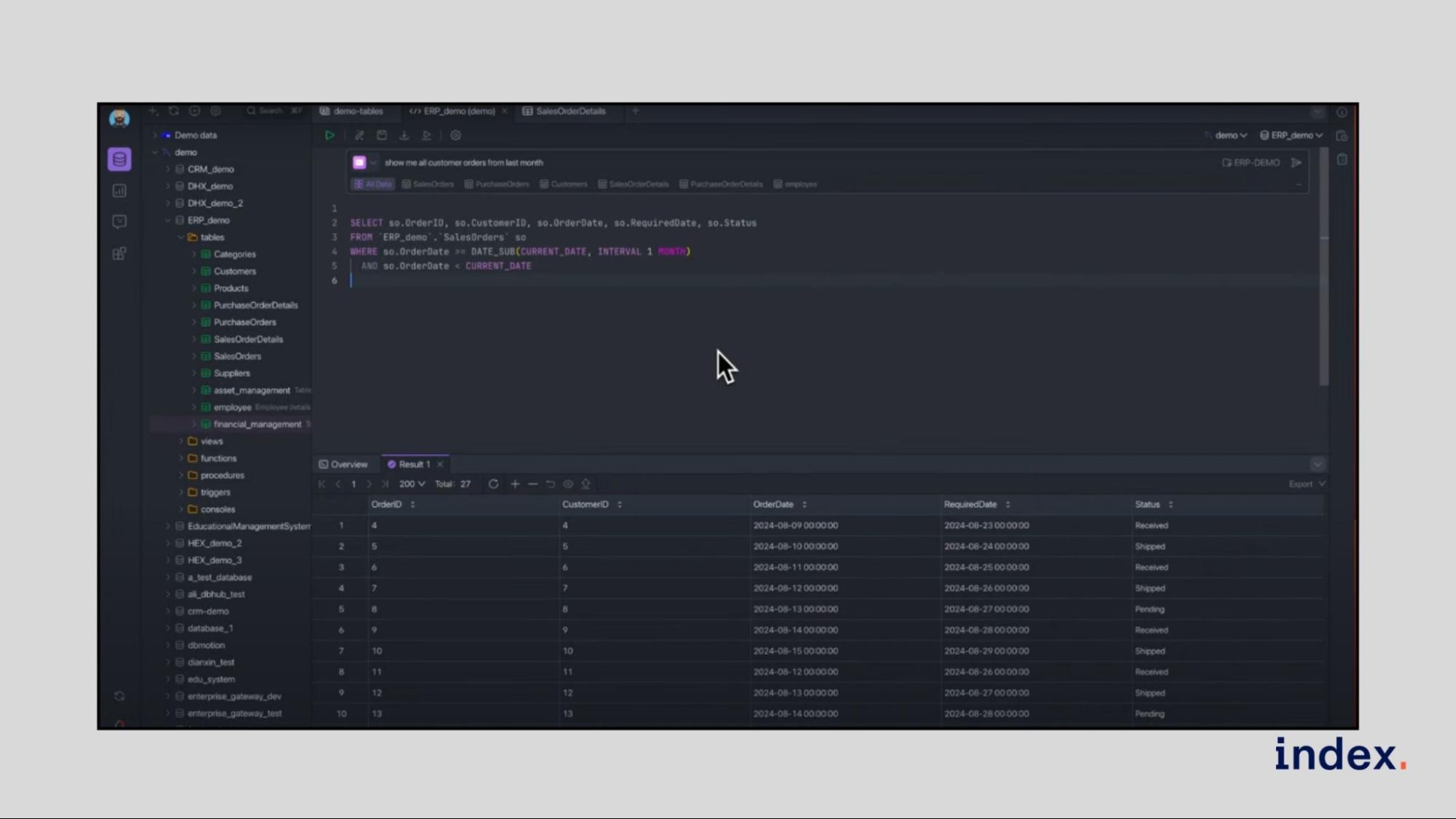Refresh the result table
The image size is (1456, 819).
coord(493,484)
